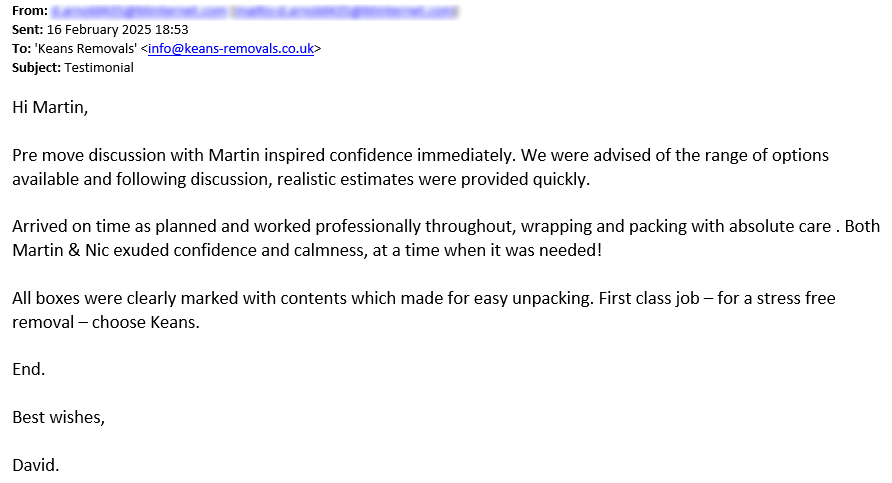Click the 'Best wishes,' closing line
Viewport: 892px width, 483px height.
click(58, 417)
